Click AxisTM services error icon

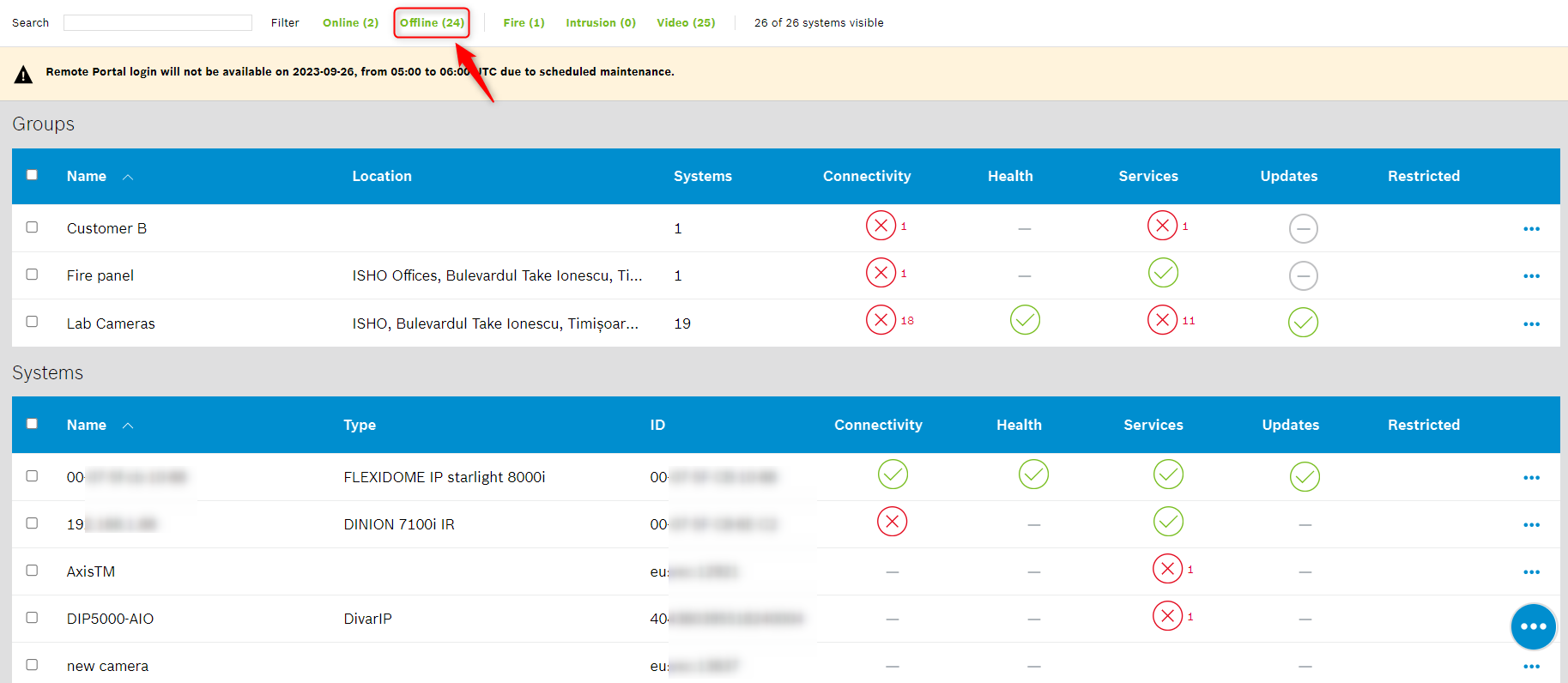click(1167, 569)
